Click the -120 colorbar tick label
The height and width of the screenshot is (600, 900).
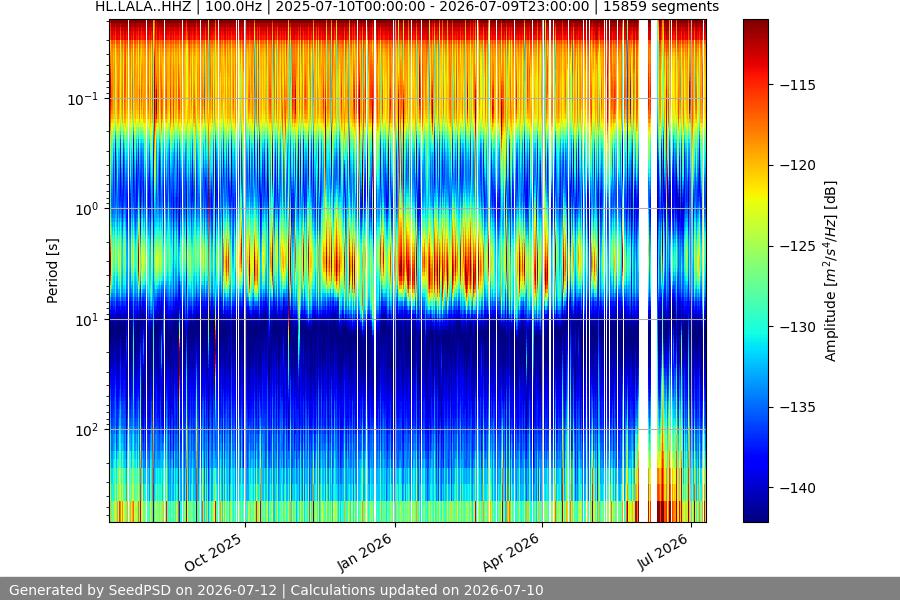798,165
